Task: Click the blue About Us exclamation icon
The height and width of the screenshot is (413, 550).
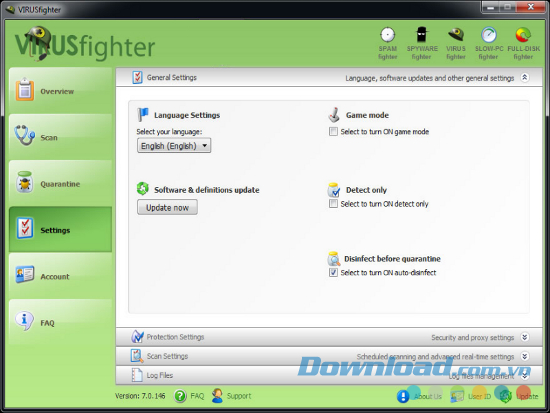Action: tap(403, 397)
